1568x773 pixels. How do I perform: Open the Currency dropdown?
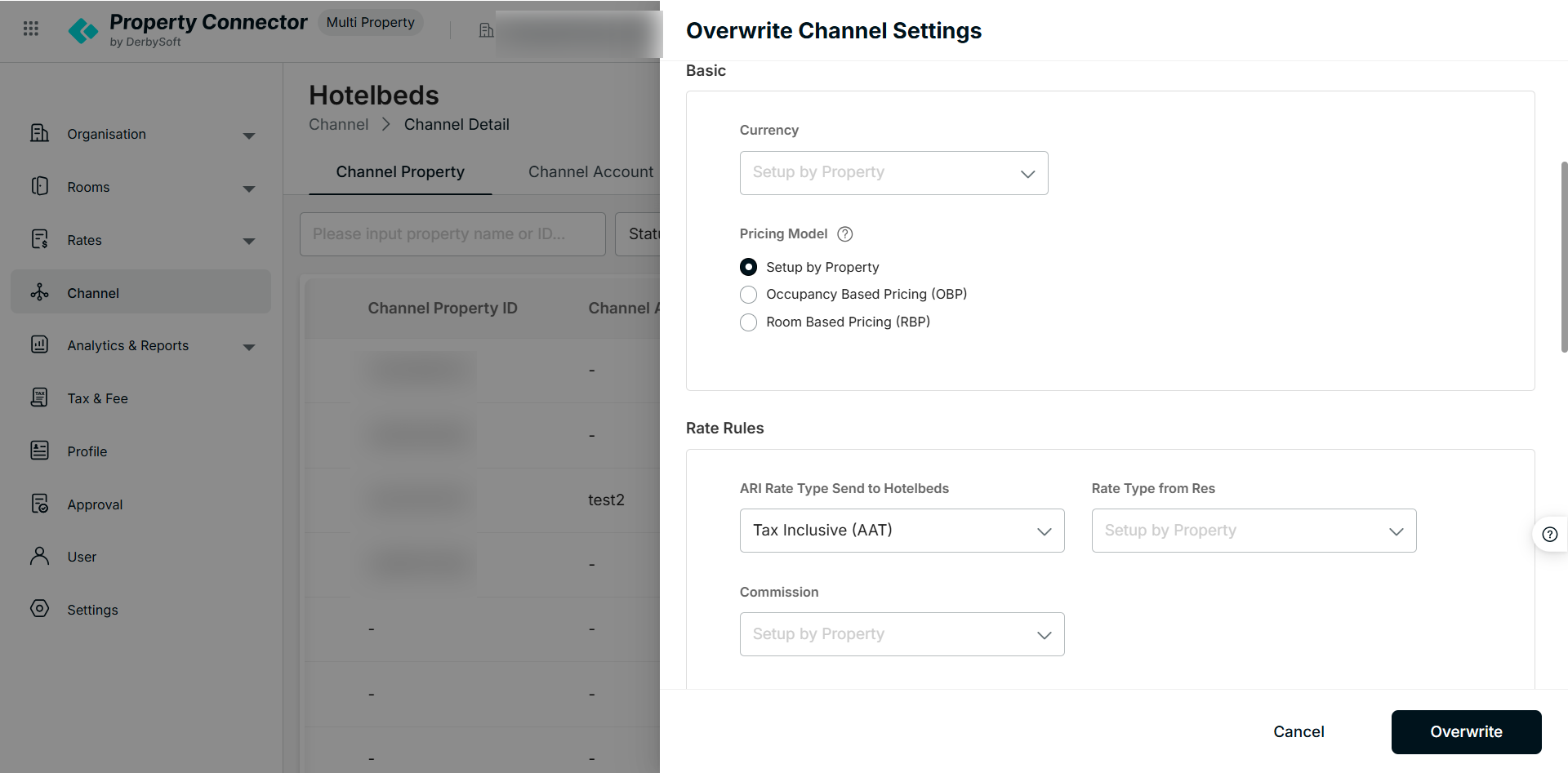893,173
